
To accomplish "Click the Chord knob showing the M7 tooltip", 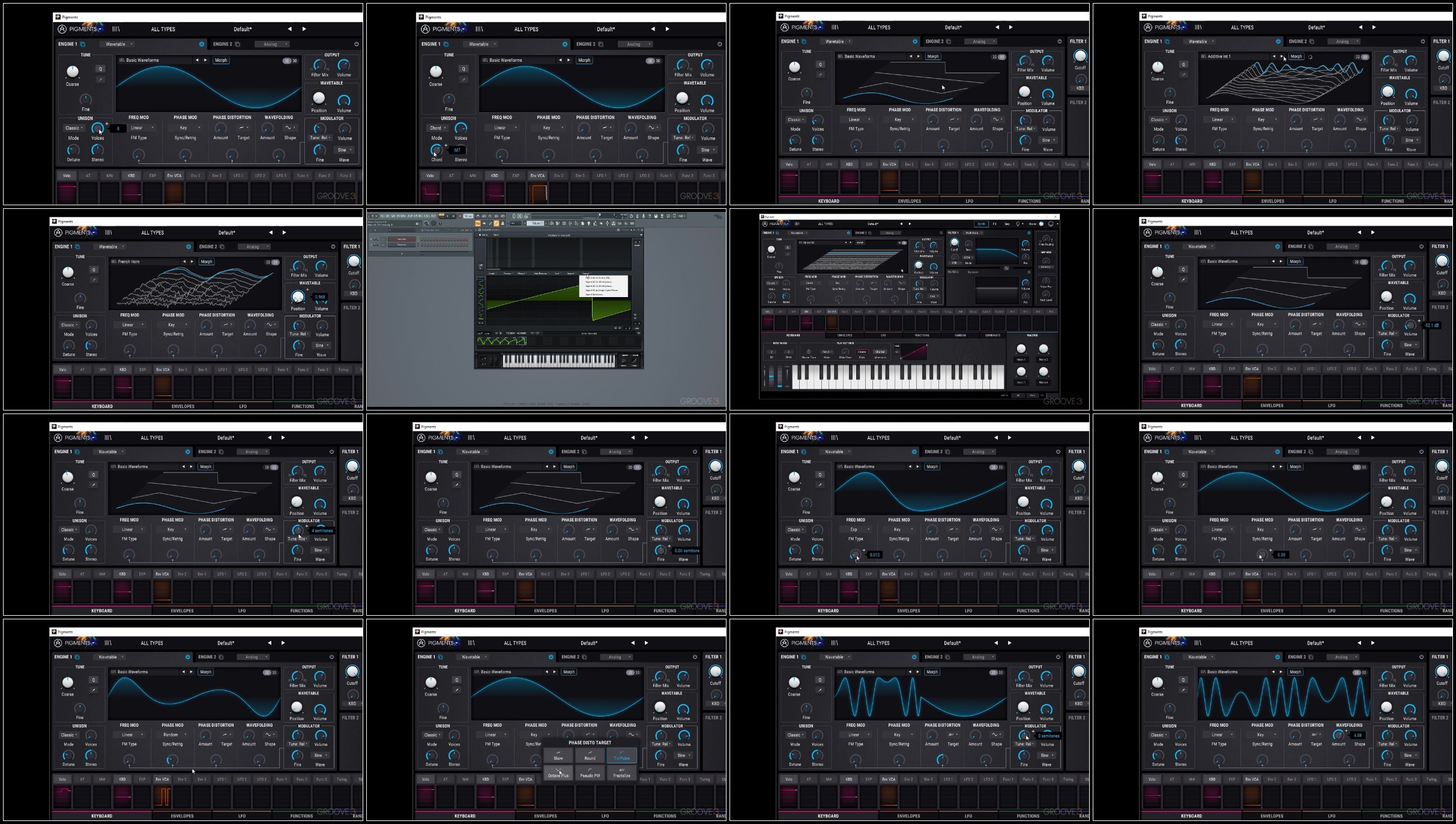I will (x=436, y=150).
